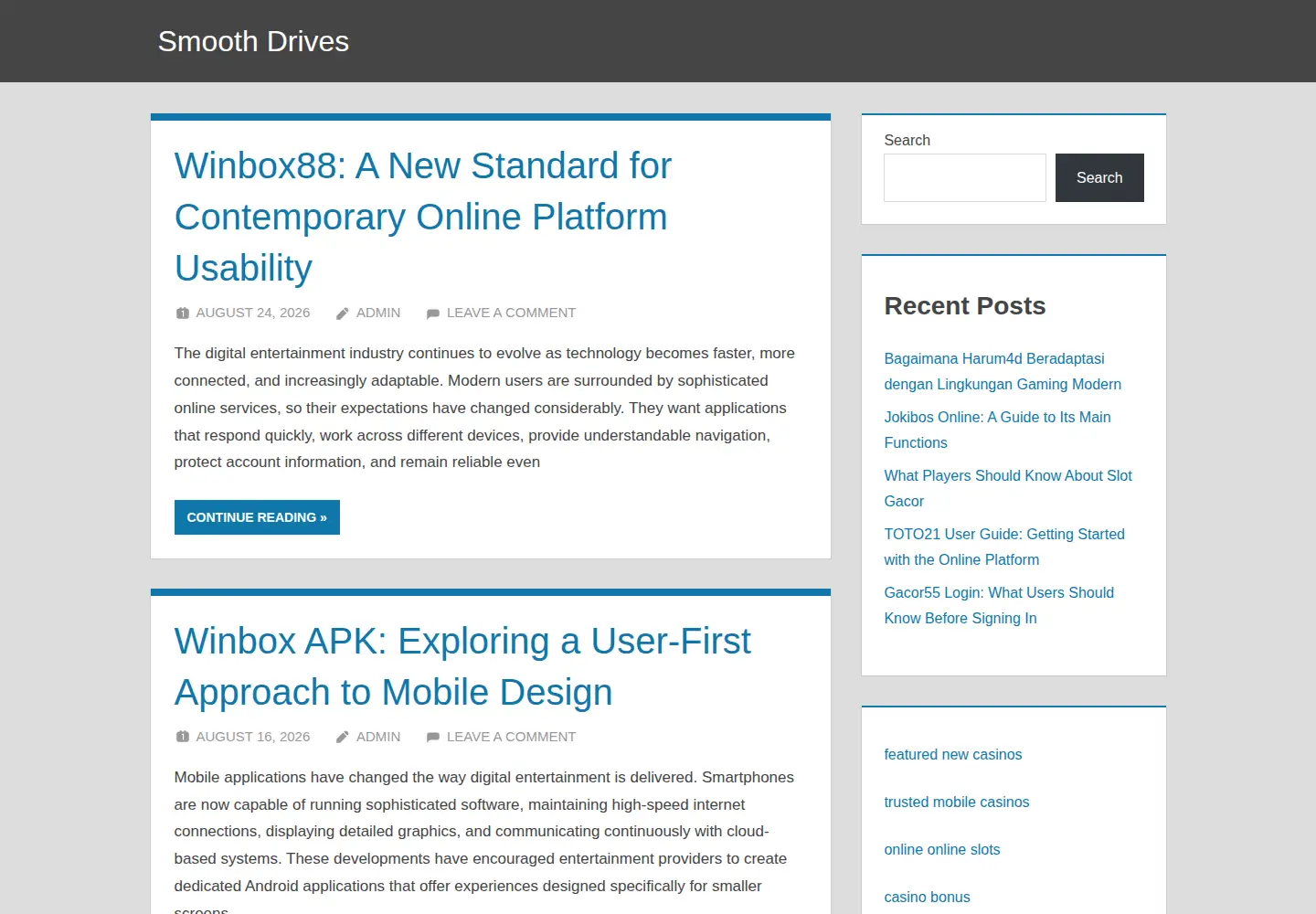Open Jokibos Online guide recent post
Viewport: 1316px width, 914px height.
[x=997, y=430]
